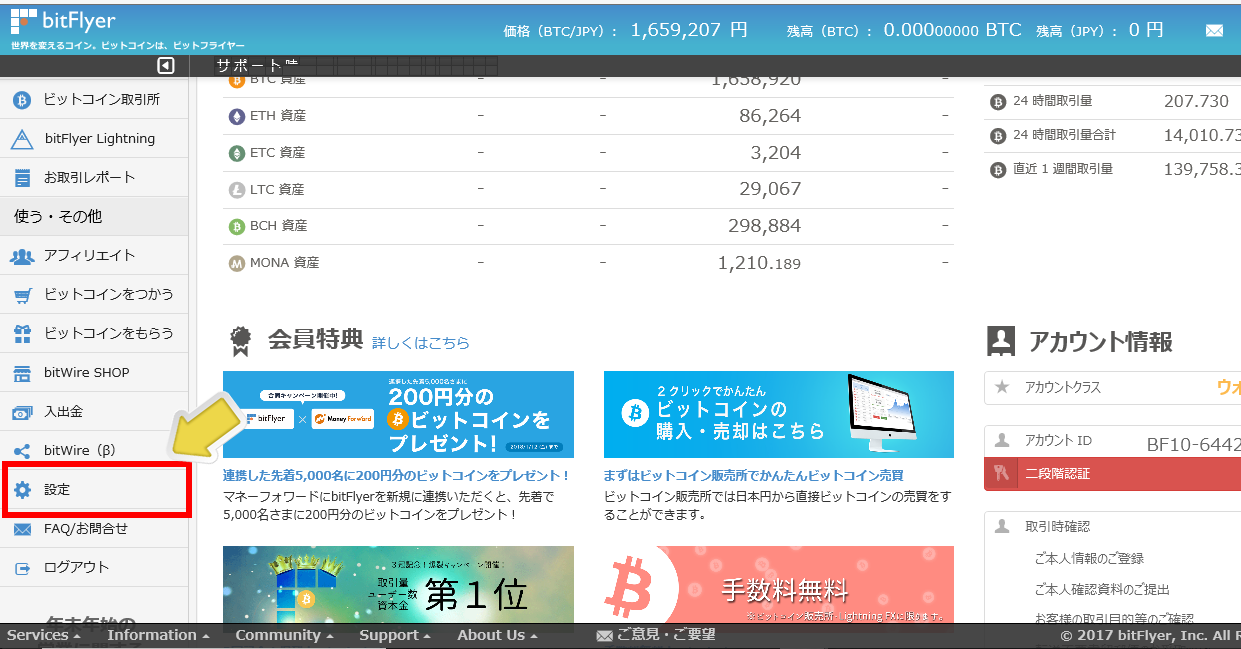The height and width of the screenshot is (649, 1241).
Task: Open the 手数料無料 banner
Action: [x=779, y=586]
